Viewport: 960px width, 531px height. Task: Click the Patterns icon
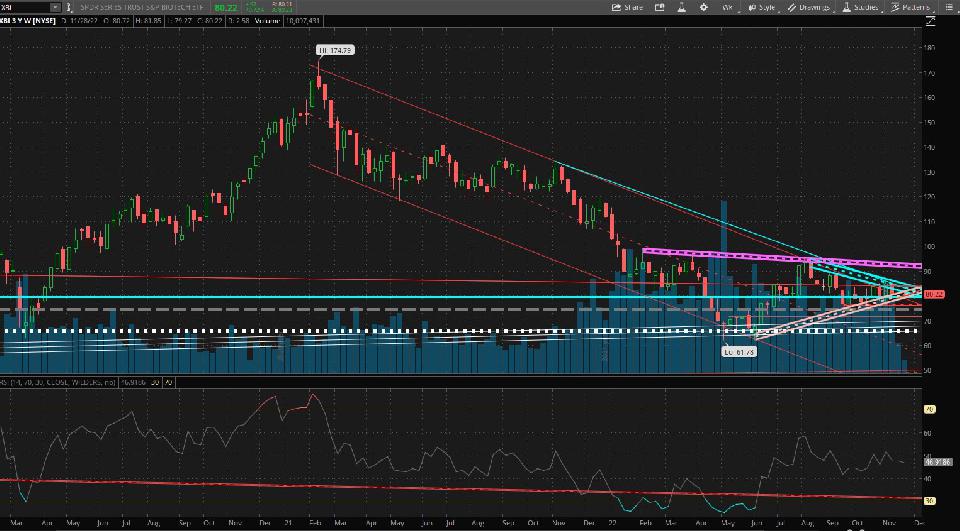910,7
